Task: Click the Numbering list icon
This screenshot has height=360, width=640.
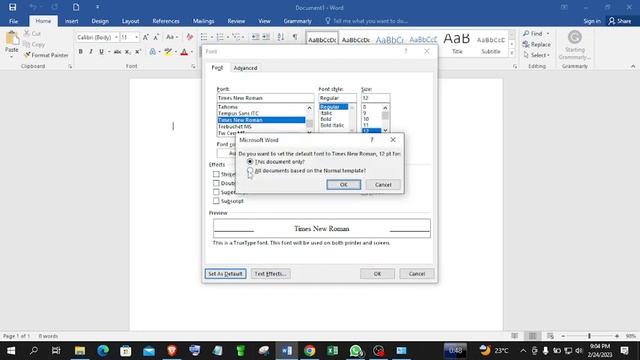Action: pyautogui.click(x=220, y=37)
